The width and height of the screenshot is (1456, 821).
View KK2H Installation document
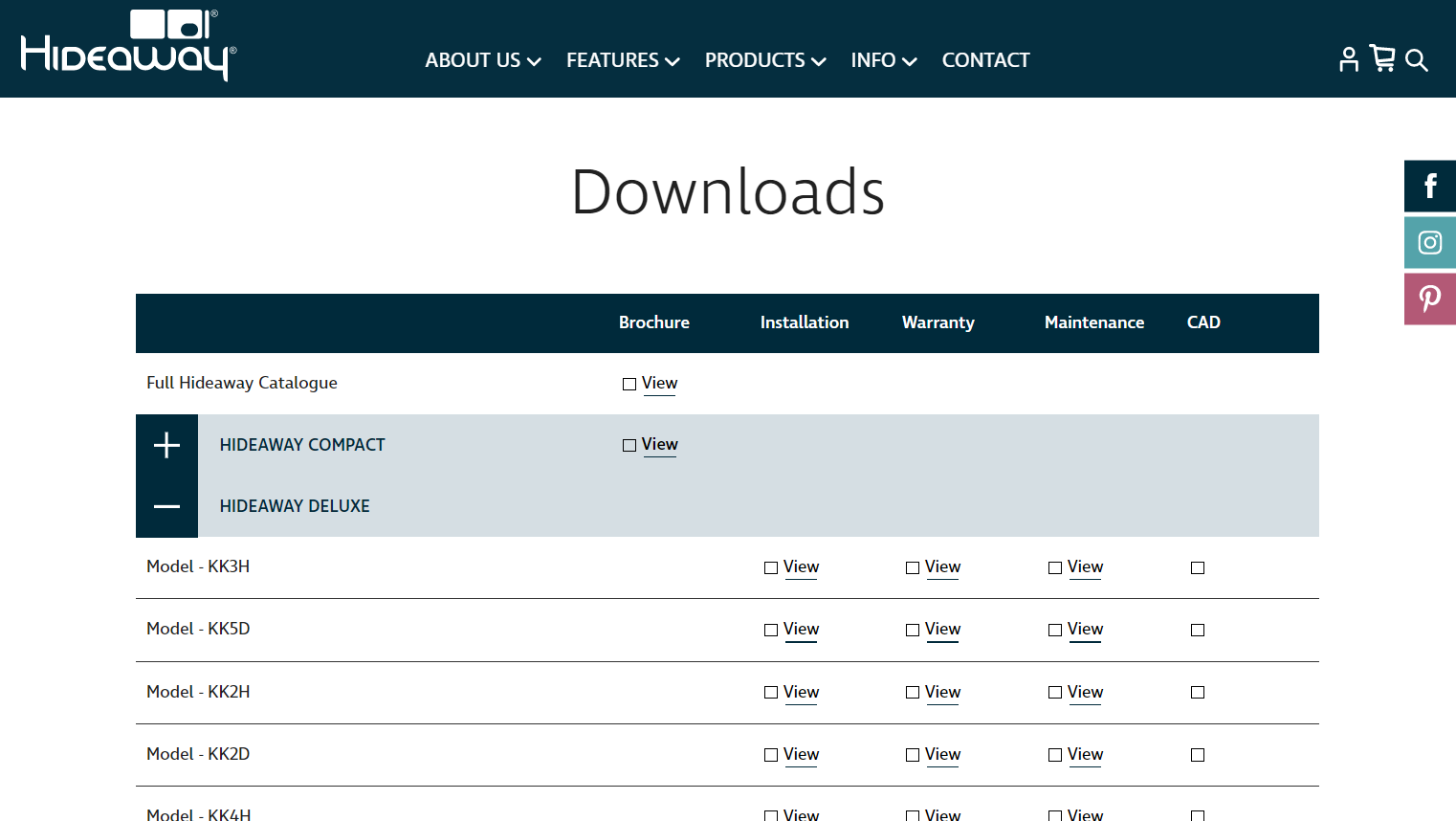pyautogui.click(x=792, y=693)
